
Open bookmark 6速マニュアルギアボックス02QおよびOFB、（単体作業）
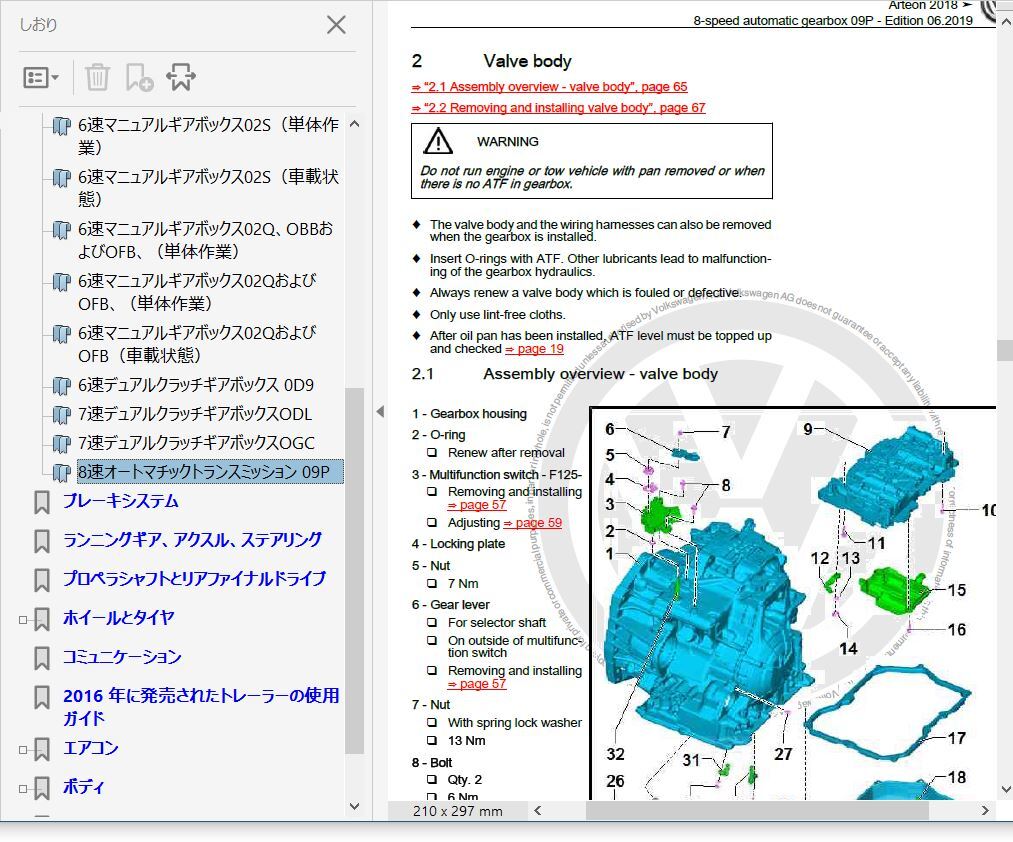tap(197, 291)
